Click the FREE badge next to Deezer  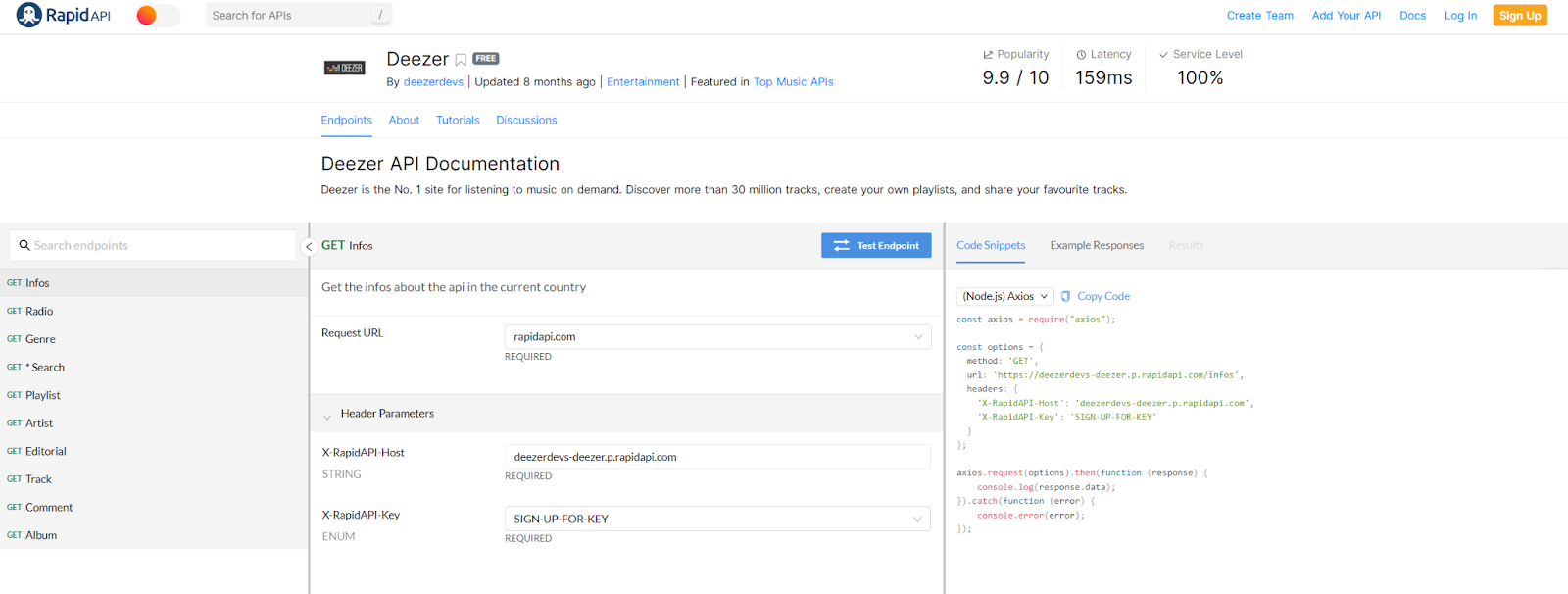point(486,59)
